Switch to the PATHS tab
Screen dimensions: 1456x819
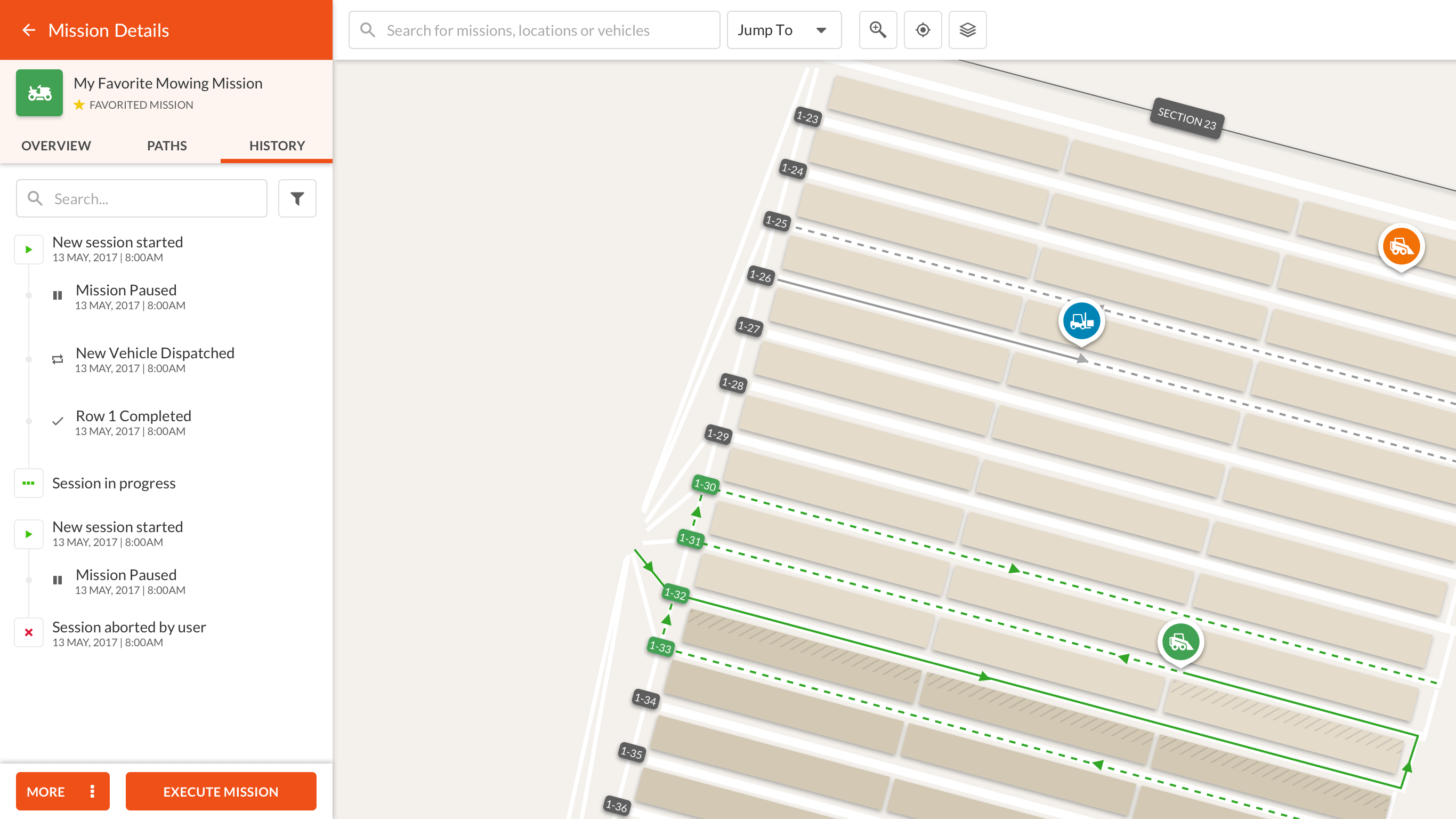tap(167, 146)
